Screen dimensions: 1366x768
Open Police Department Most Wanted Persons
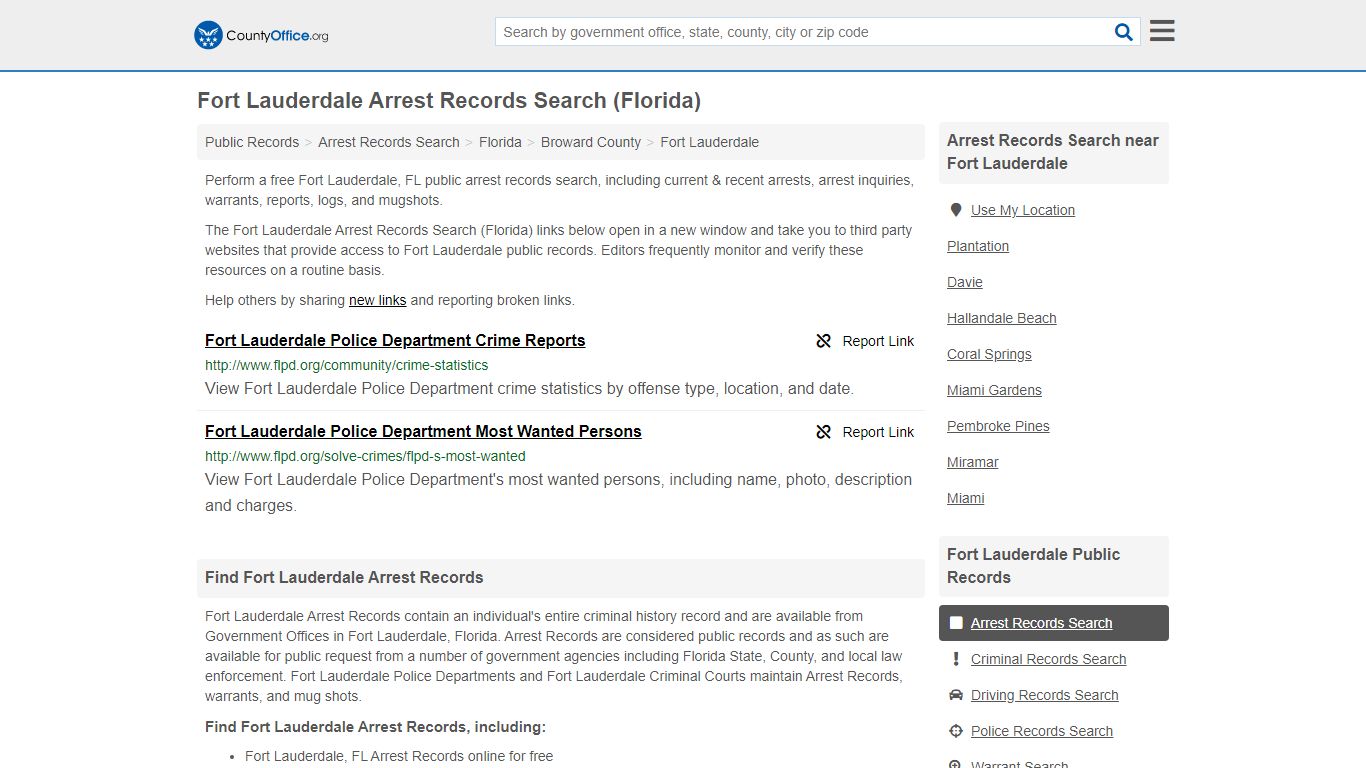click(x=423, y=431)
